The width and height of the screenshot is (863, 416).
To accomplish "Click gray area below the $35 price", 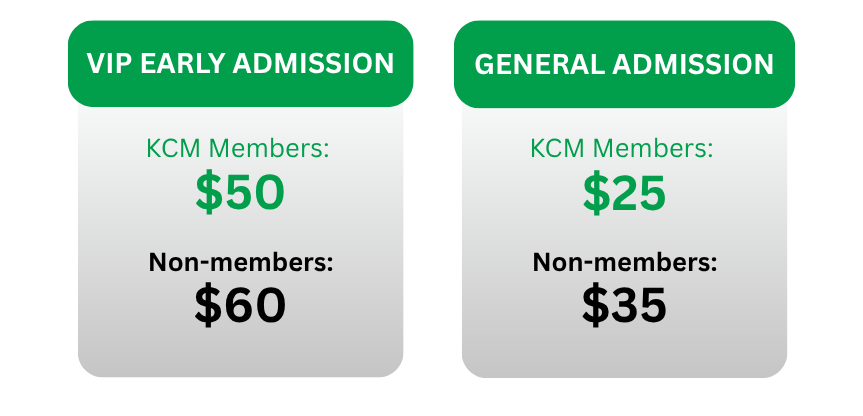I will [624, 352].
